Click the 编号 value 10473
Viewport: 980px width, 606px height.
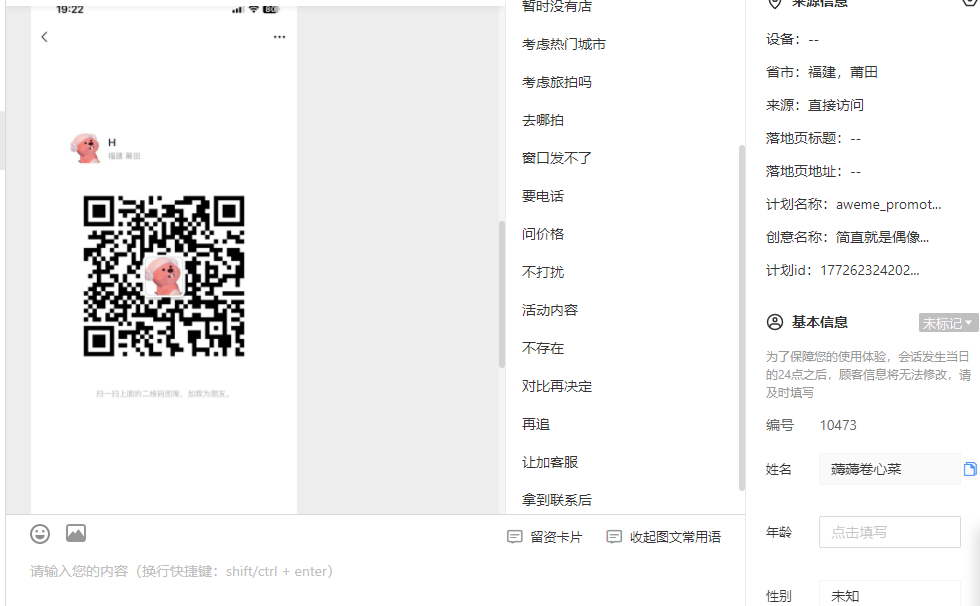point(838,425)
